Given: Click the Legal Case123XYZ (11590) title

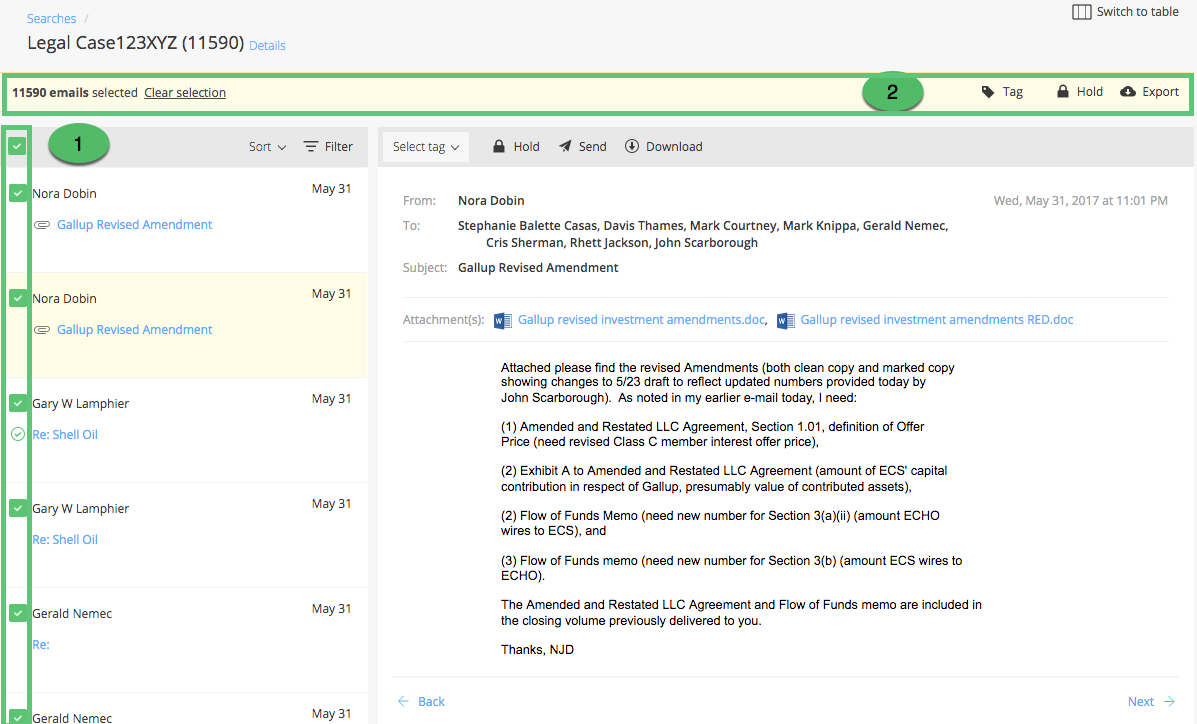Looking at the screenshot, I should pos(136,43).
